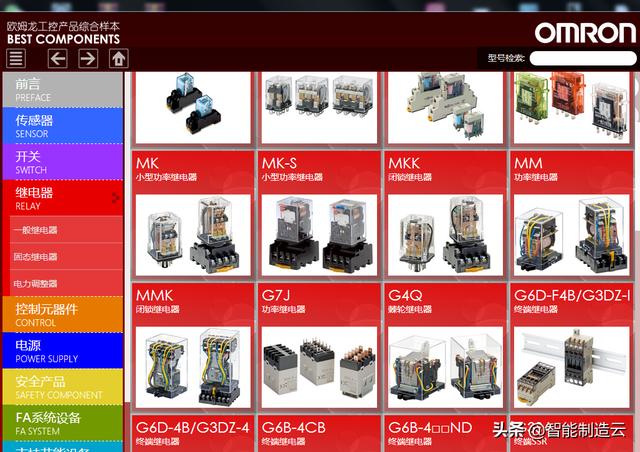Image resolution: width=640 pixels, height=452 pixels.
Task: Open the G4Q 棘轮继电器 product card
Action: 445,347
